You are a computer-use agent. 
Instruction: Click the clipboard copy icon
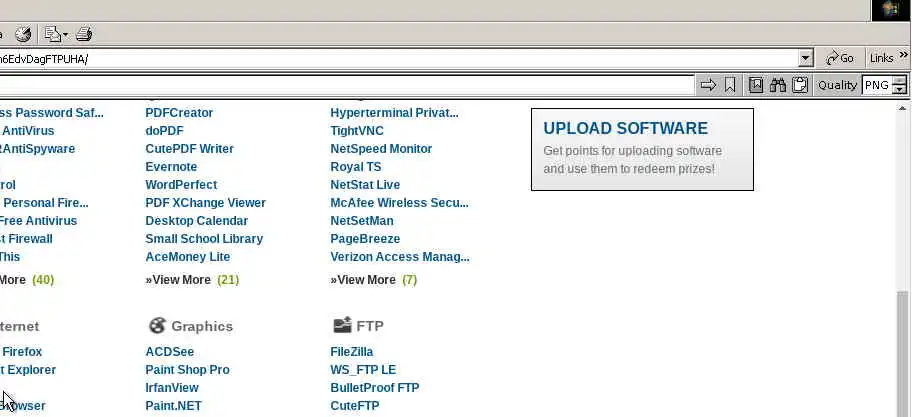tap(800, 85)
